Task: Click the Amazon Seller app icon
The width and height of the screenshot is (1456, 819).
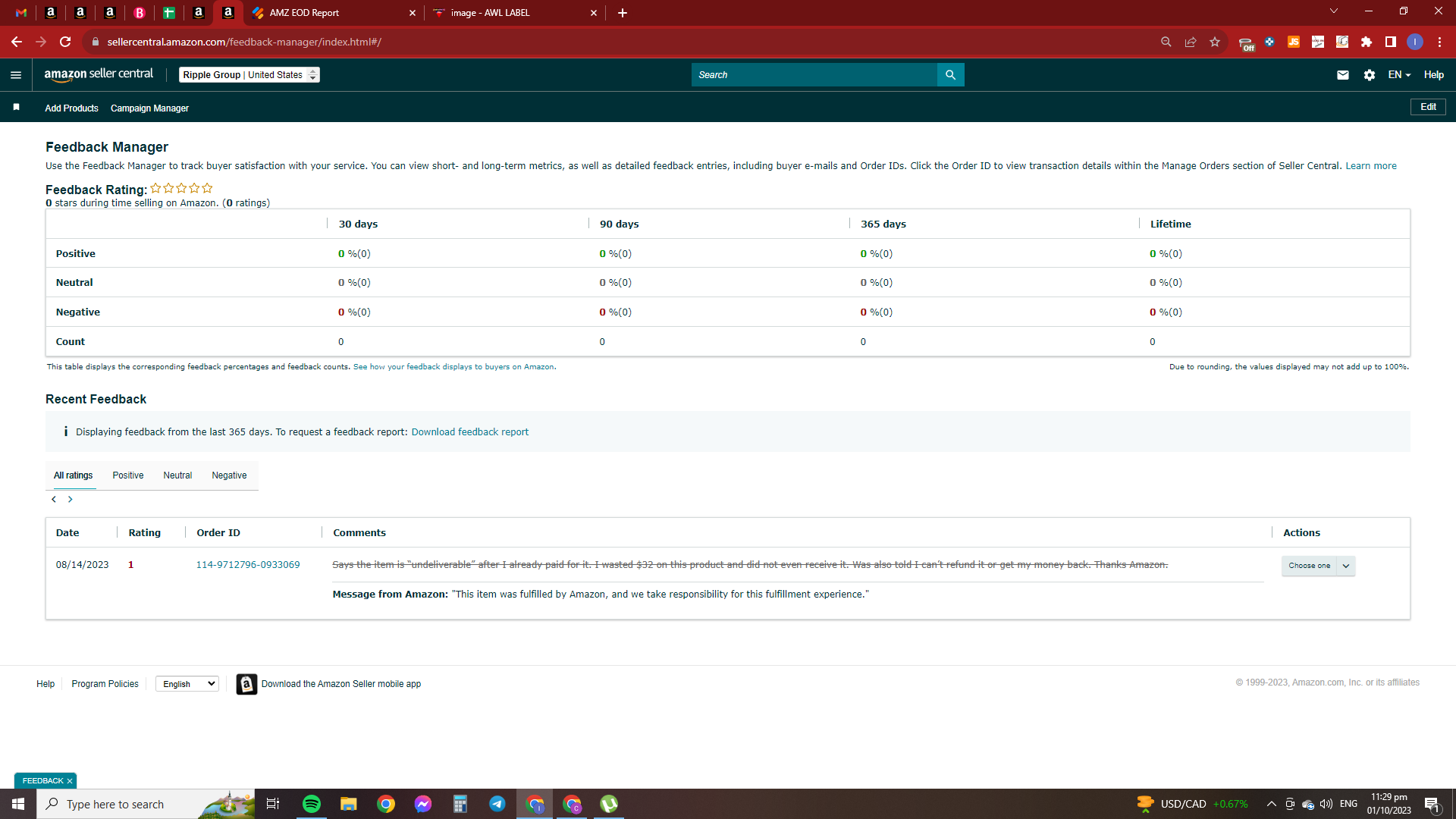Action: [246, 684]
